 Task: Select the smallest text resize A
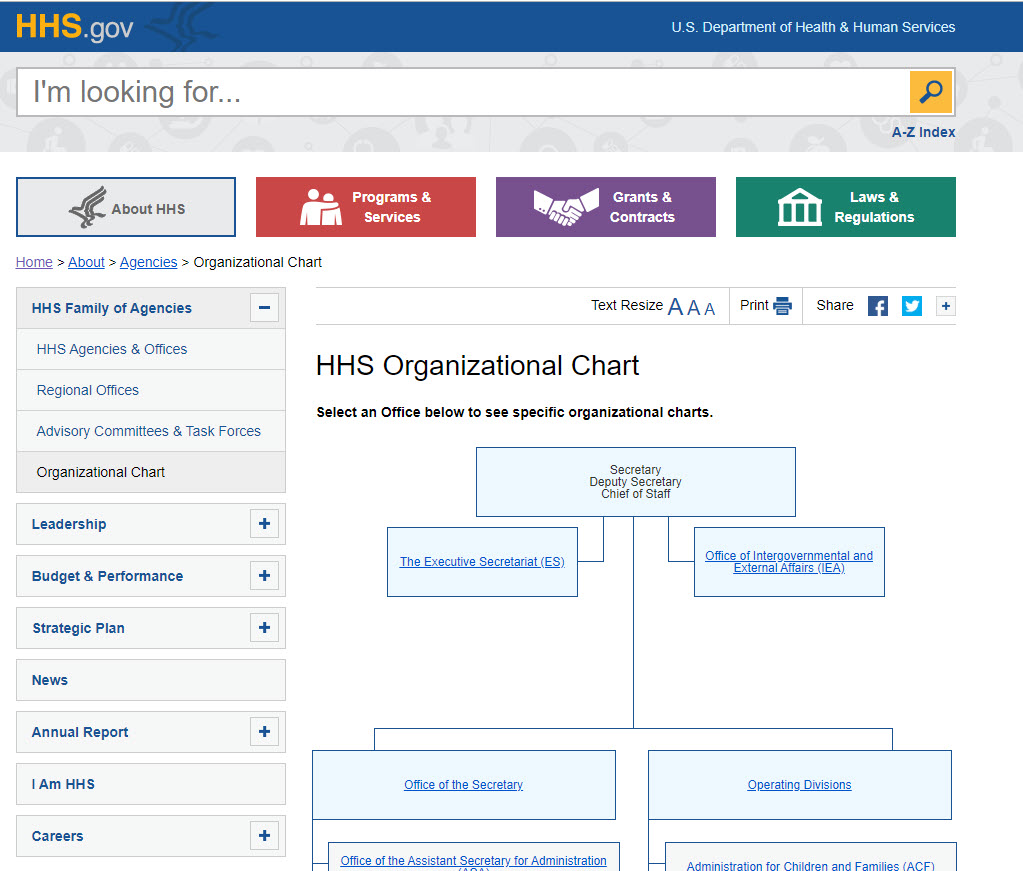pos(710,309)
